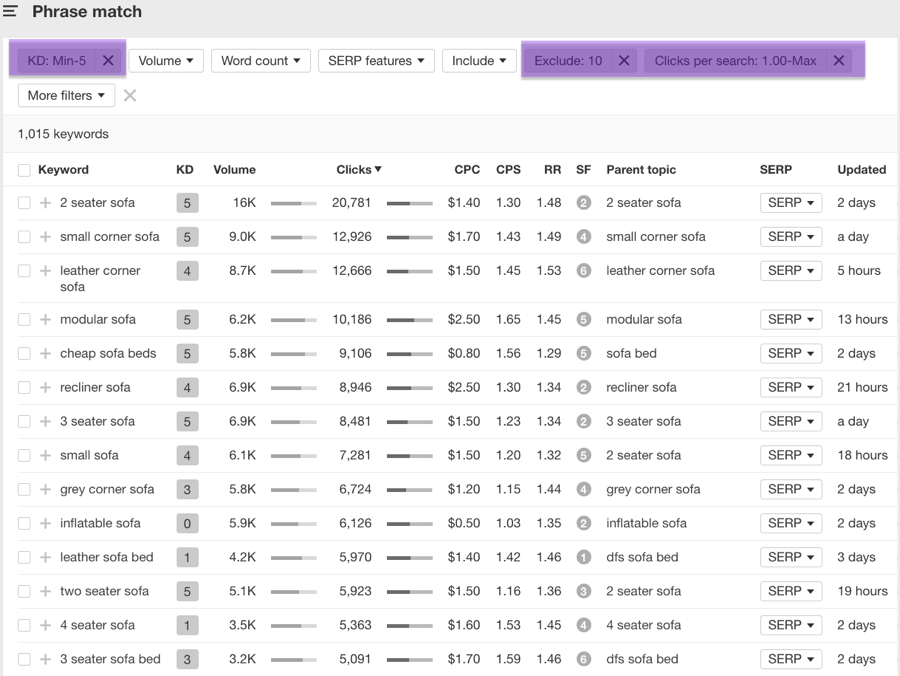Screen dimensions: 900x676
Task: Sort the table by Clicks column
Action: [x=358, y=170]
